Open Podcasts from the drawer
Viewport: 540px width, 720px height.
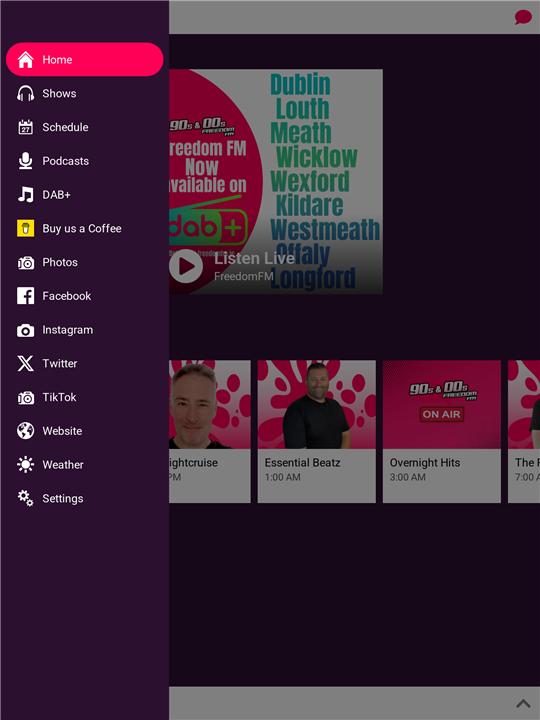[x=84, y=161]
